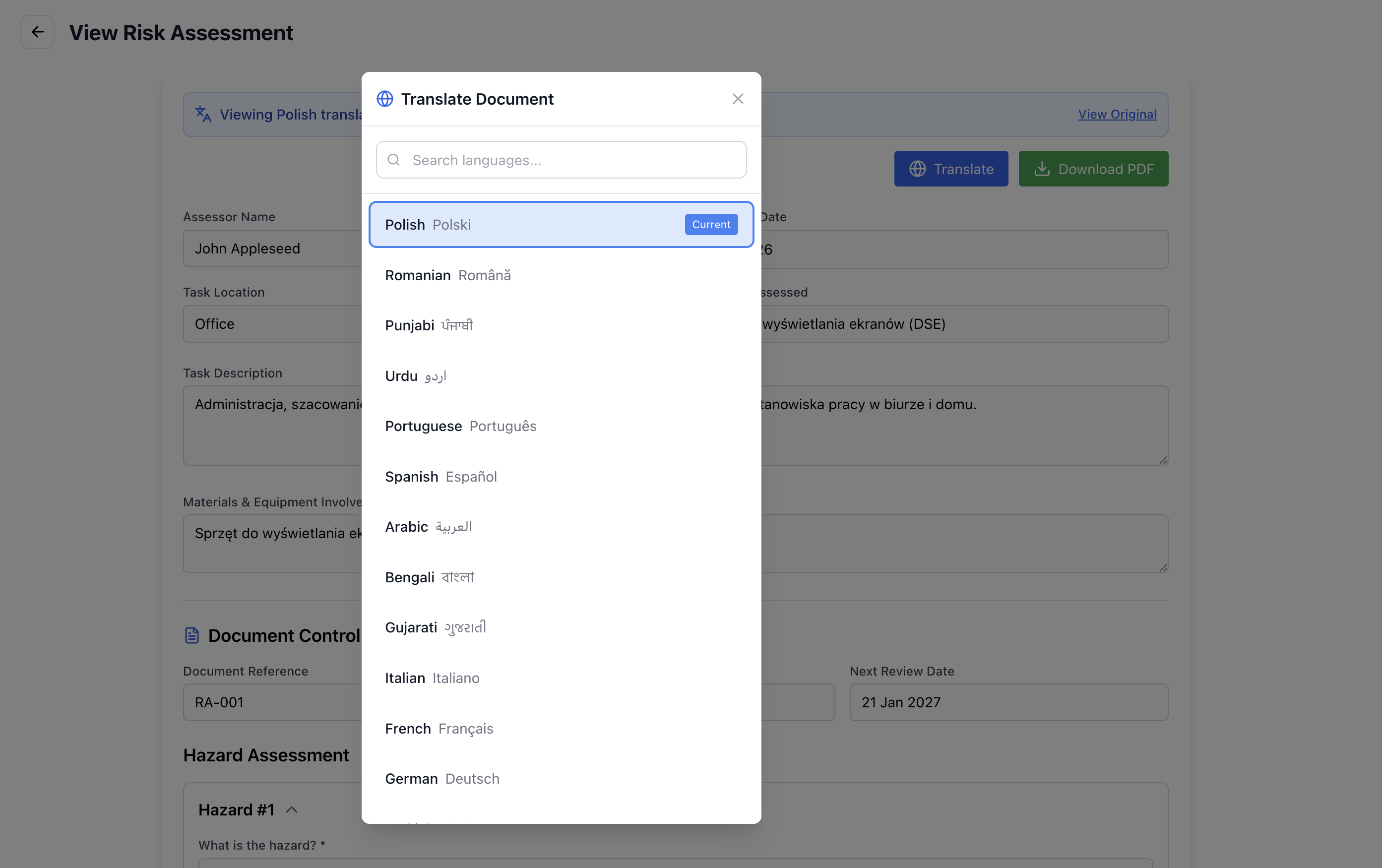The height and width of the screenshot is (868, 1382).
Task: Click the View Original link
Action: click(1117, 114)
